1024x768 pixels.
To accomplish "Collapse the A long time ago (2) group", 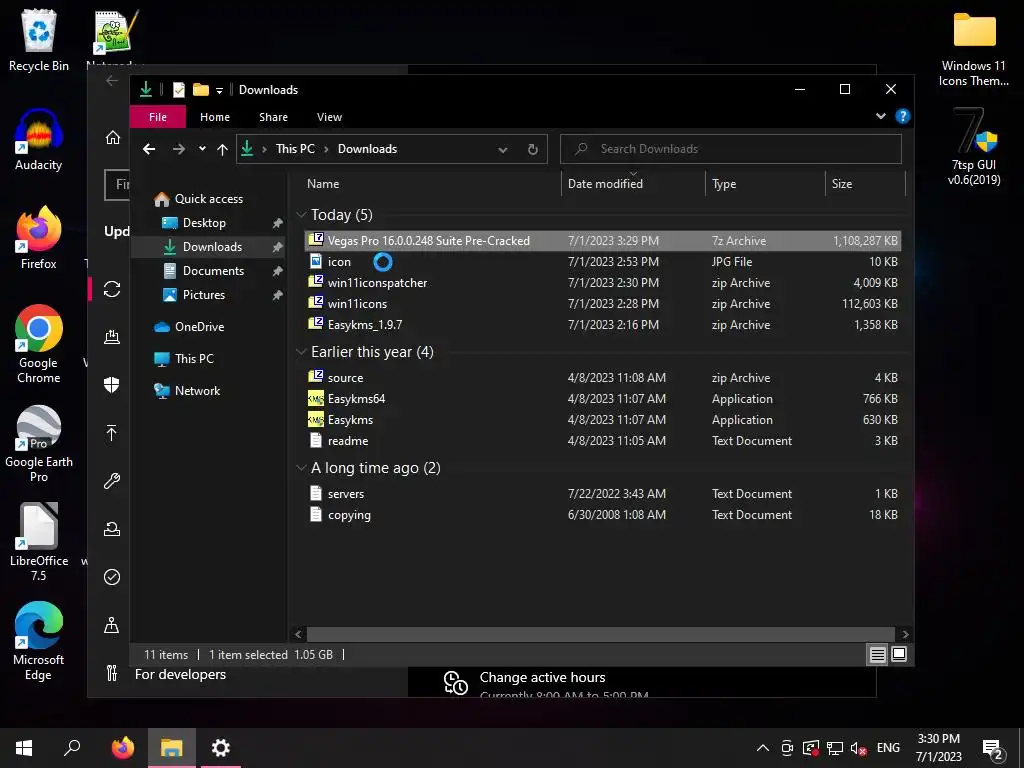I will pyautogui.click(x=301, y=468).
